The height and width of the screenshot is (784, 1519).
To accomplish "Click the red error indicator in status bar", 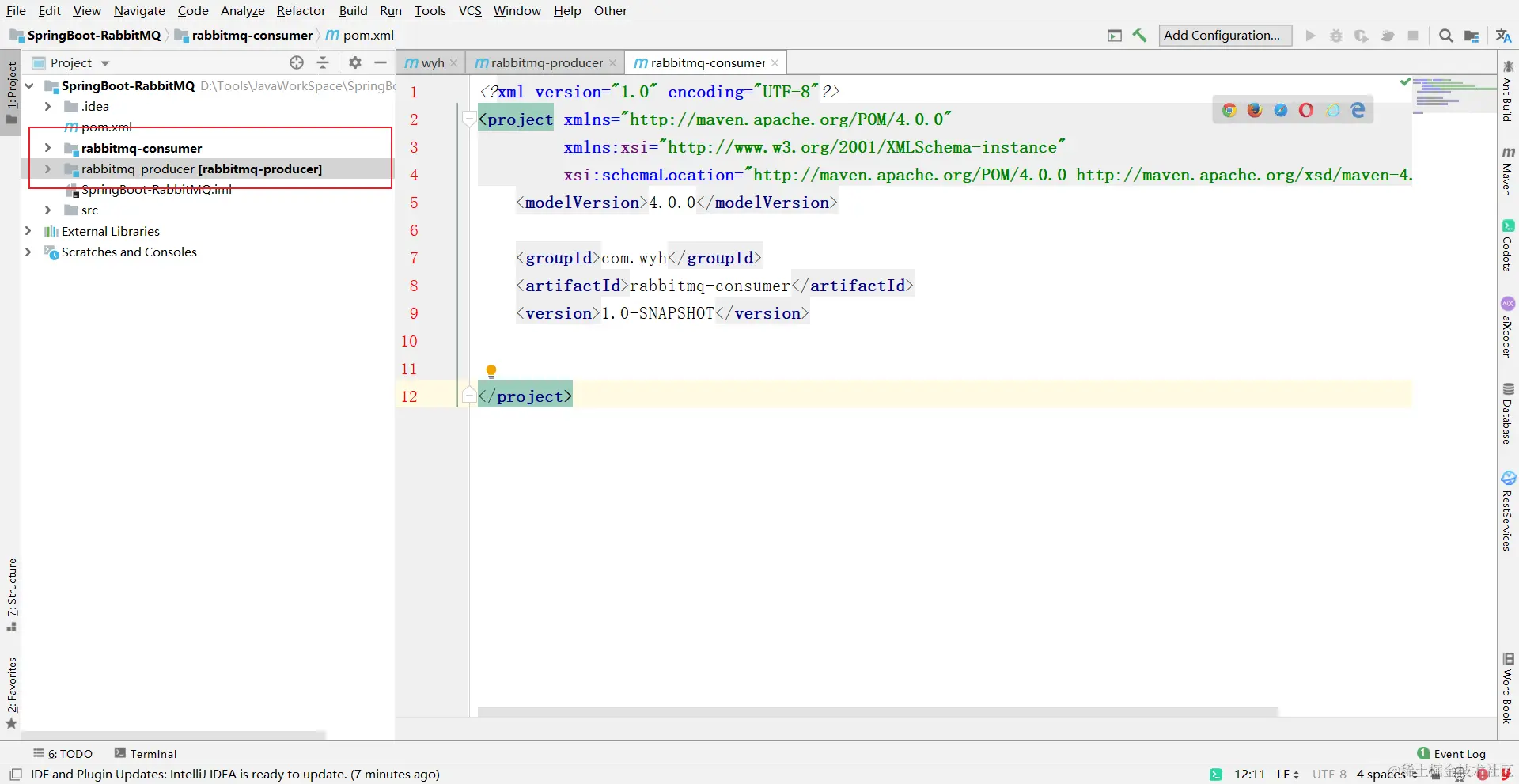I will tap(1483, 775).
